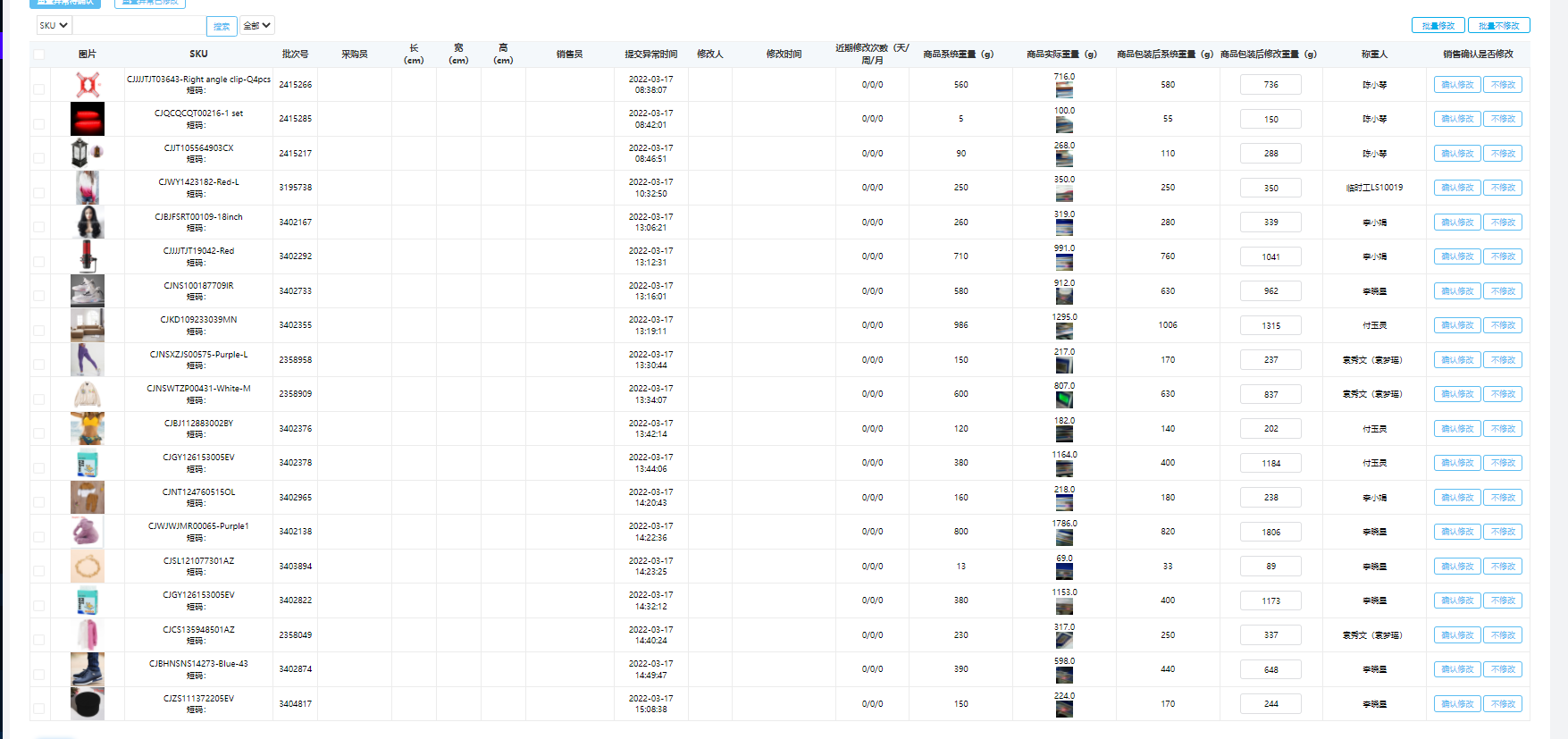Click the 批量修改 batch modify button
This screenshot has width=1568, height=739.
click(x=1438, y=26)
